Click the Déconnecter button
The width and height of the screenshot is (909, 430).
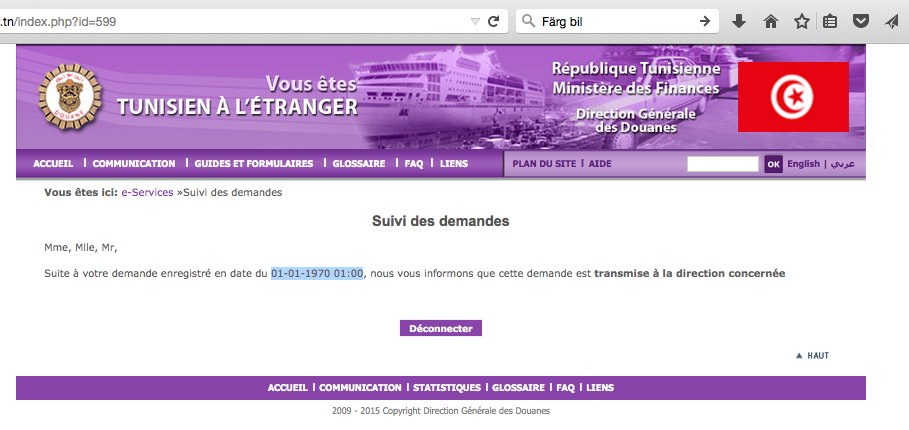(x=441, y=329)
